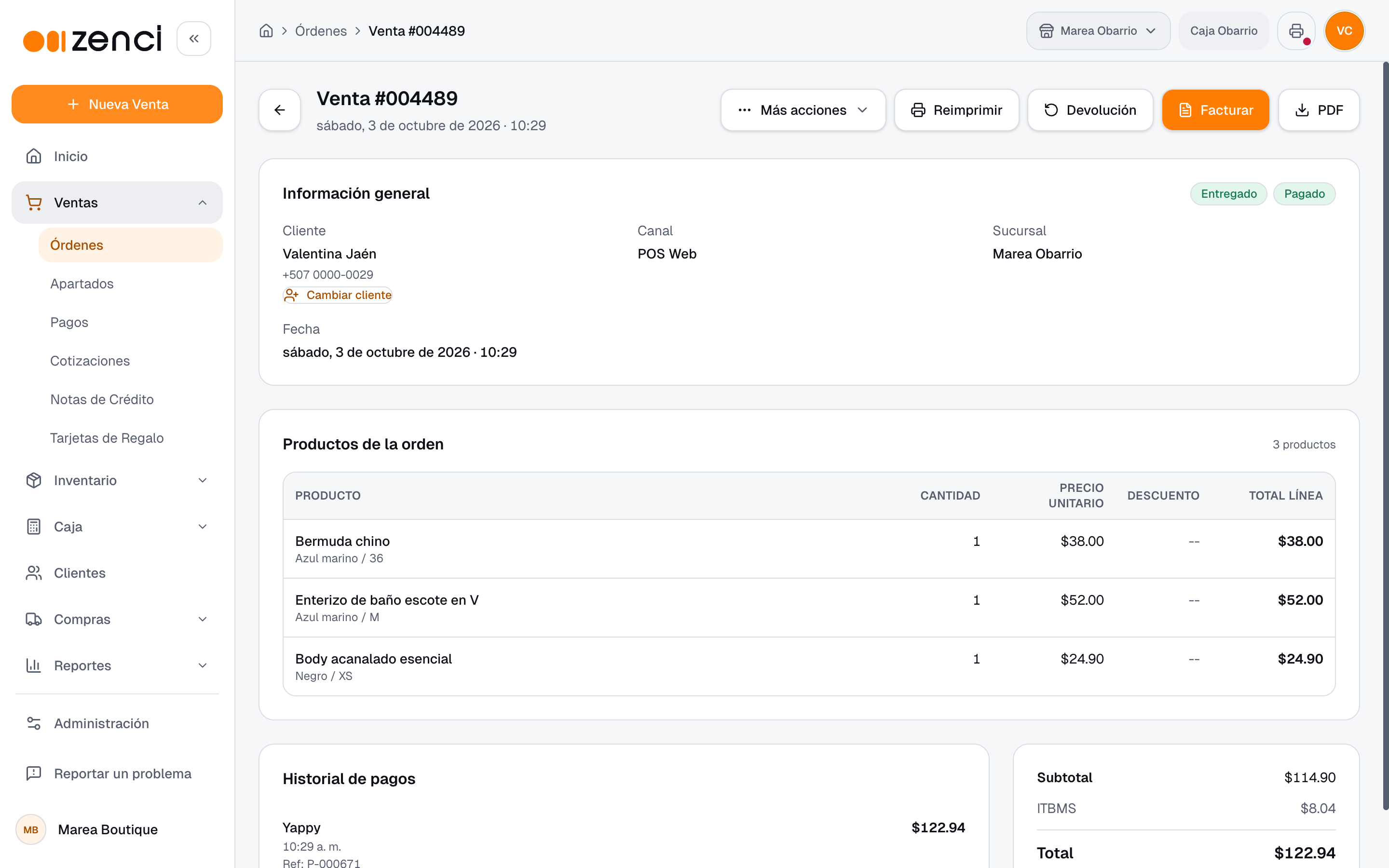Click the Clientes people icon
Image resolution: width=1389 pixels, height=868 pixels.
click(x=34, y=573)
